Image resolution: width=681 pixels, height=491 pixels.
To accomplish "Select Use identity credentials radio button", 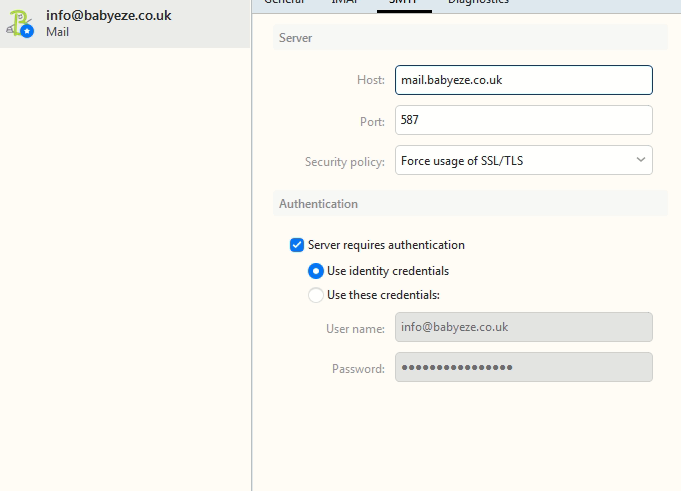I will [x=316, y=271].
